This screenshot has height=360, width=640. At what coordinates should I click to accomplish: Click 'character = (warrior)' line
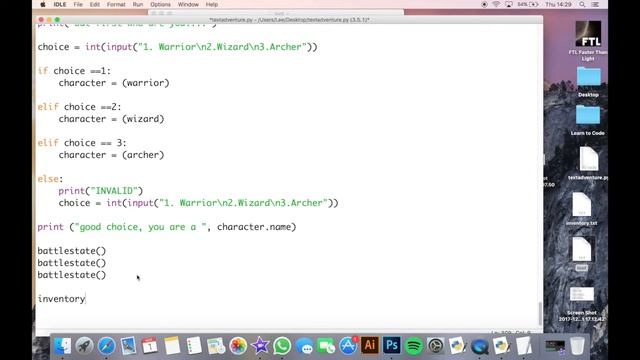pos(113,83)
